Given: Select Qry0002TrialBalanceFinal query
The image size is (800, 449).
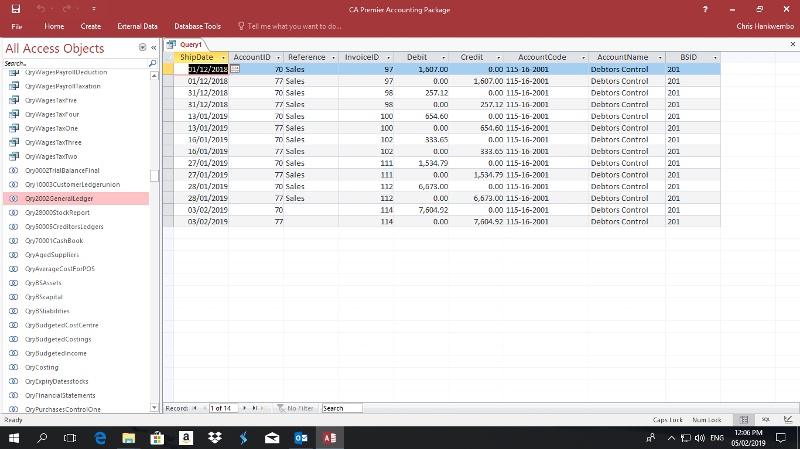Looking at the screenshot, I should 62,170.
